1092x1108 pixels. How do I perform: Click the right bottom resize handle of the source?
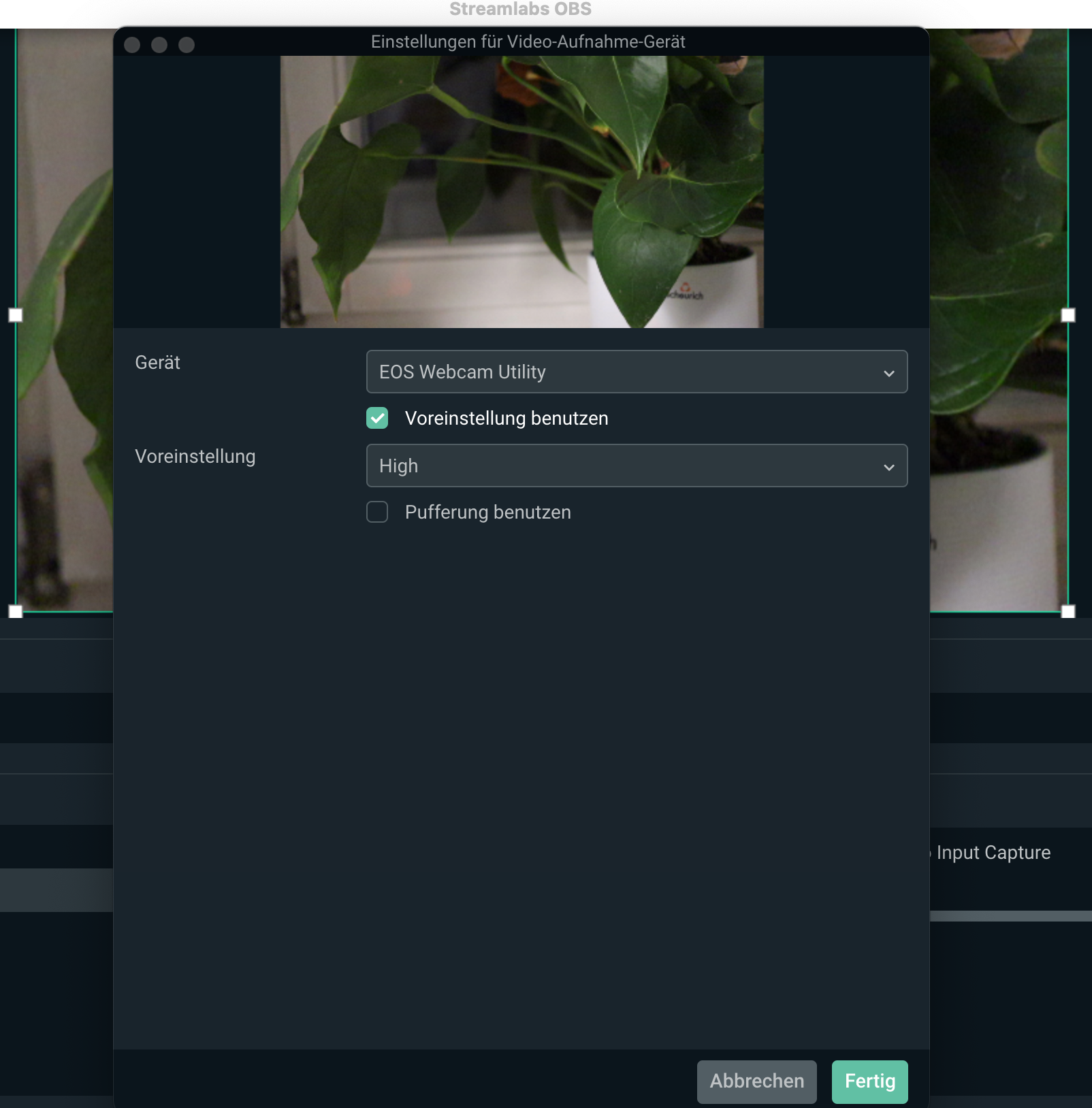click(x=1069, y=611)
